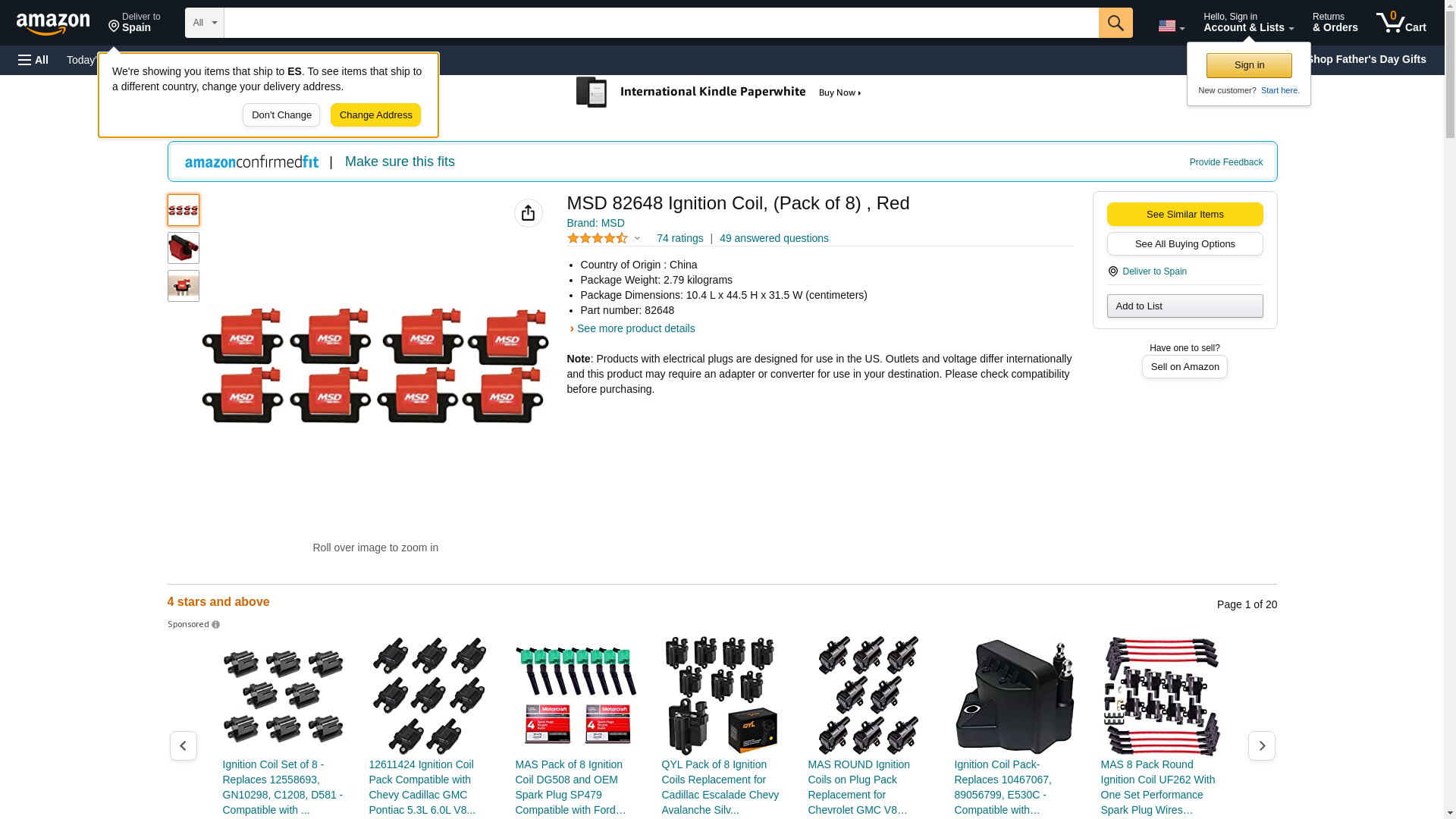Open 49 answered questions link
Screen dimensions: 1456x819
773,238
